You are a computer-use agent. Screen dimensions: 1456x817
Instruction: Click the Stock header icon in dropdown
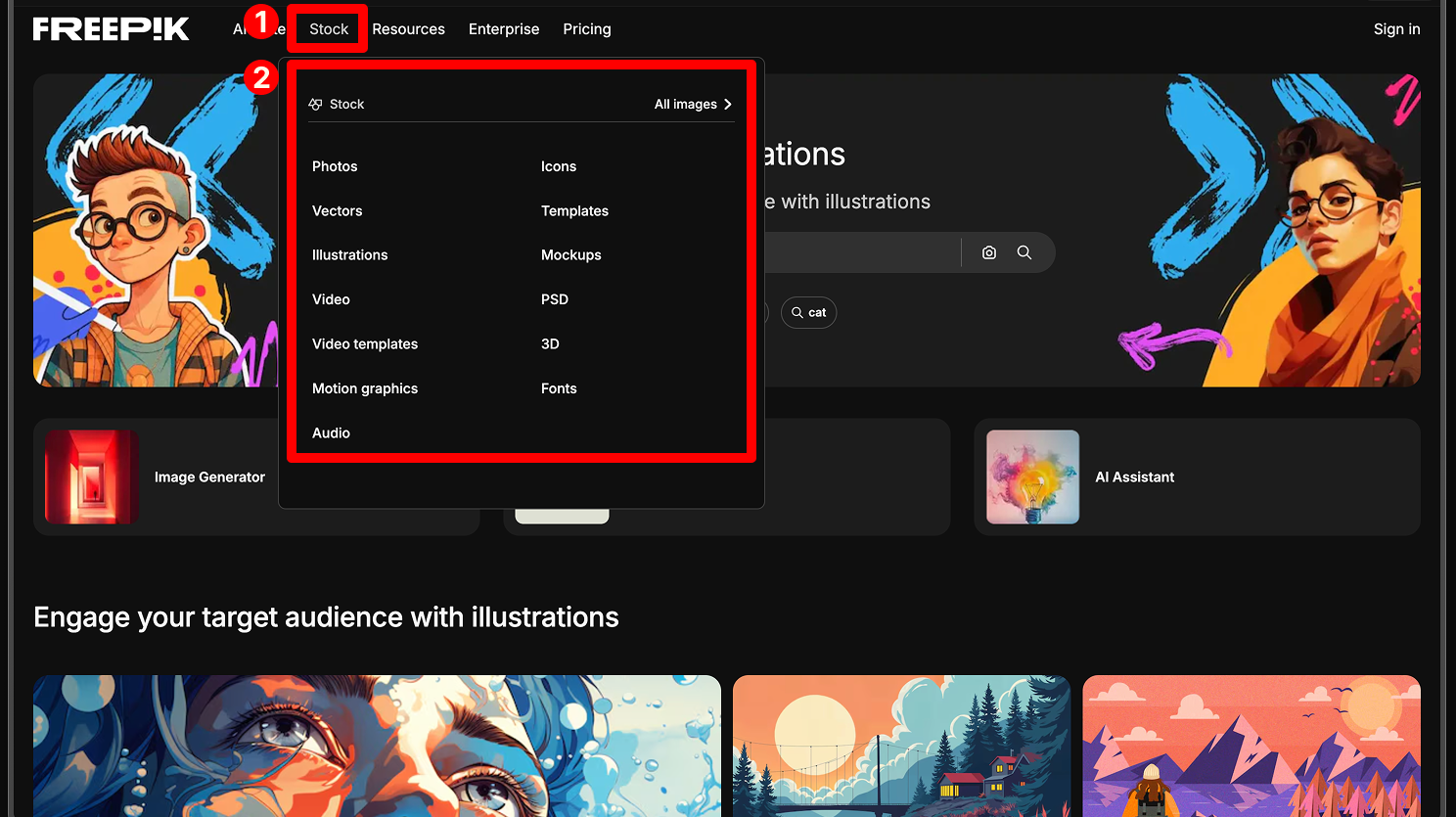click(x=315, y=104)
